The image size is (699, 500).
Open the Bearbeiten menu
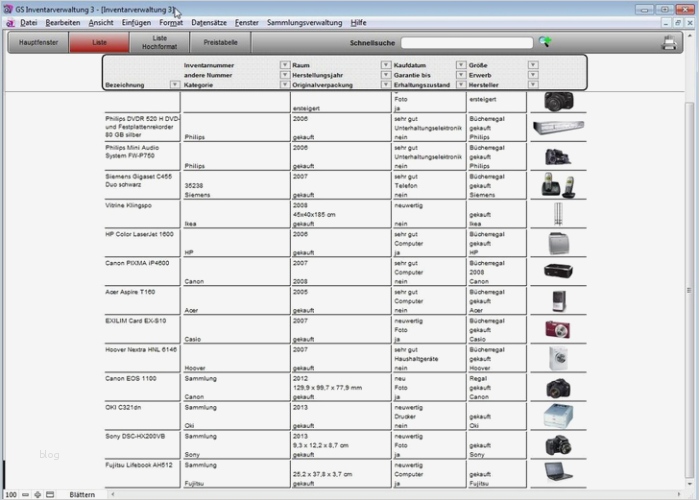tap(63, 23)
